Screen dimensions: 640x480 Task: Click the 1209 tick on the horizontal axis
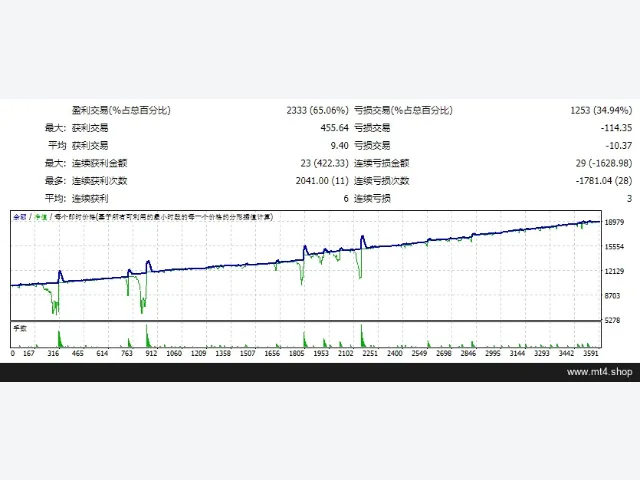pos(198,353)
